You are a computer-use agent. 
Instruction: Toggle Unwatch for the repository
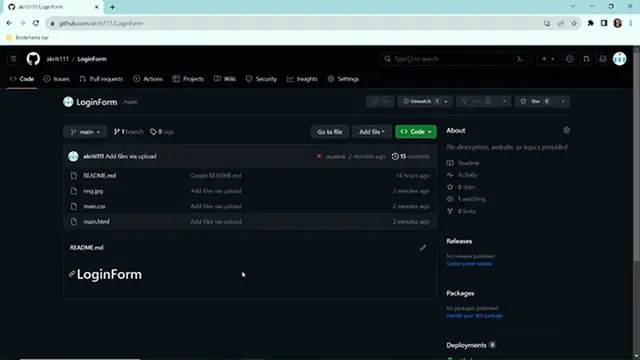click(x=420, y=101)
